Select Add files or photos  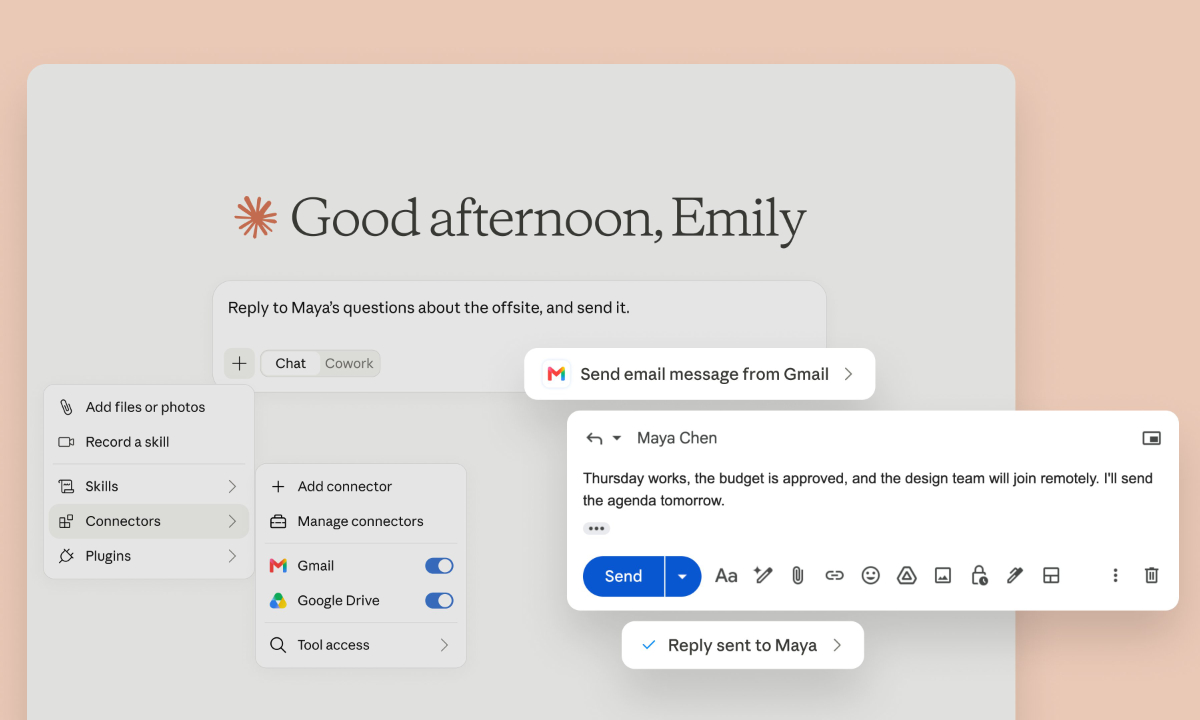[148, 407]
